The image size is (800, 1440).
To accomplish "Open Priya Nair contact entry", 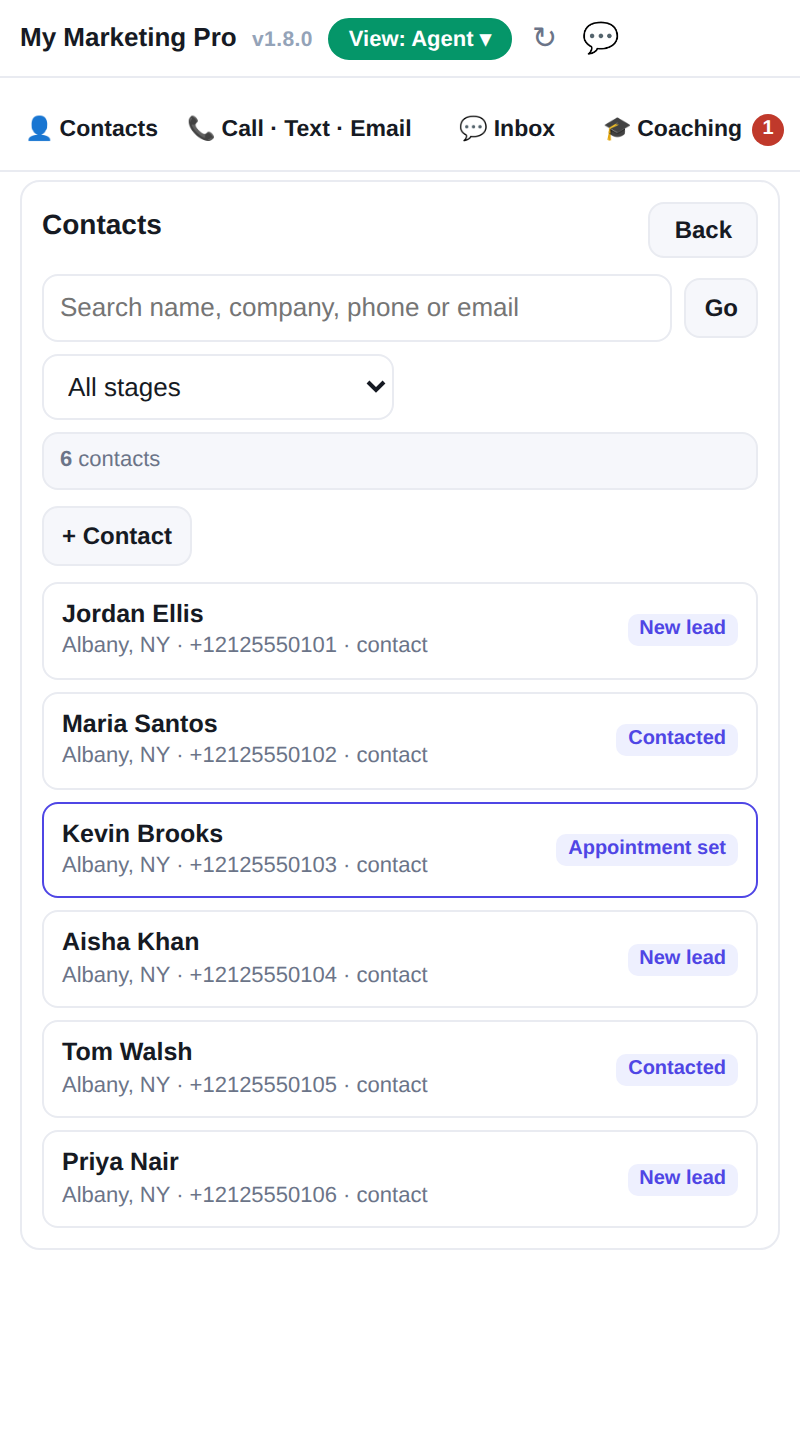I will tap(400, 1179).
